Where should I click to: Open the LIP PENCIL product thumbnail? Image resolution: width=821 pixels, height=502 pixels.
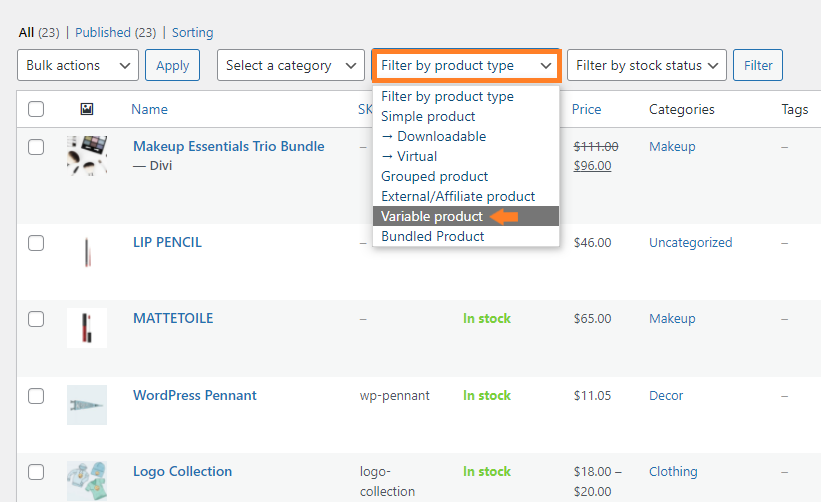(x=87, y=252)
